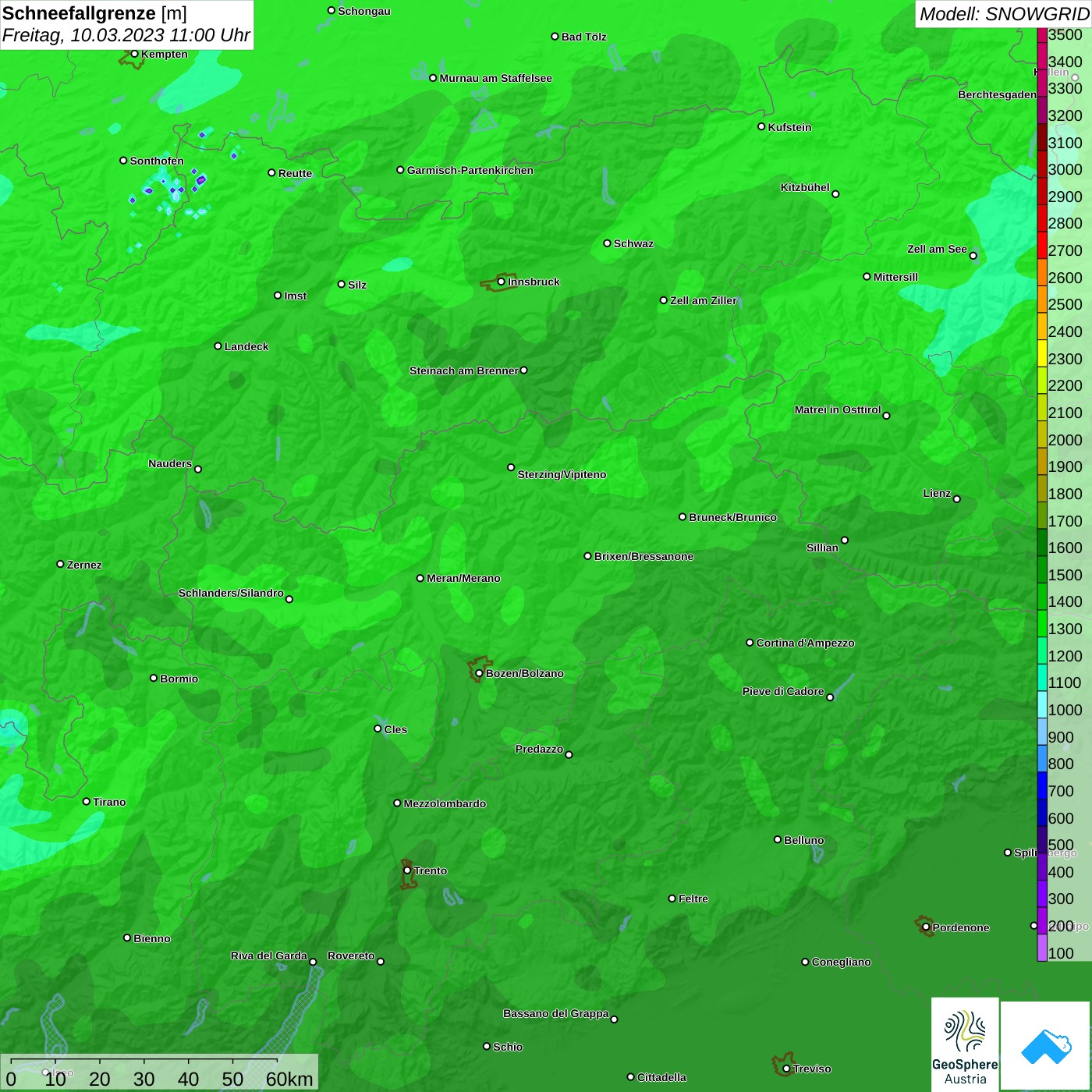Select the 1300 m green legend color
The height and width of the screenshot is (1092, 1092).
[1042, 623]
